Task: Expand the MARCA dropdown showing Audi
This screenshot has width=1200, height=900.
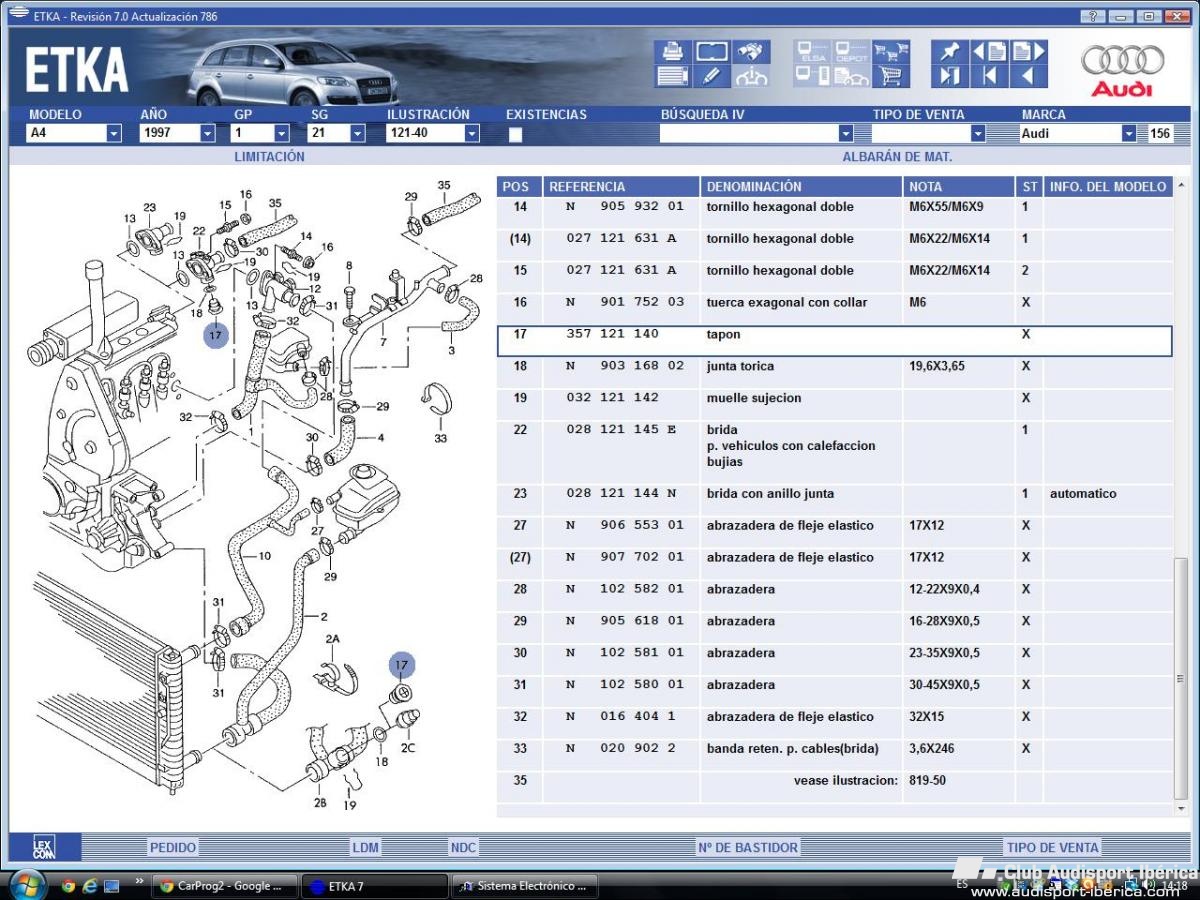Action: tap(1128, 133)
